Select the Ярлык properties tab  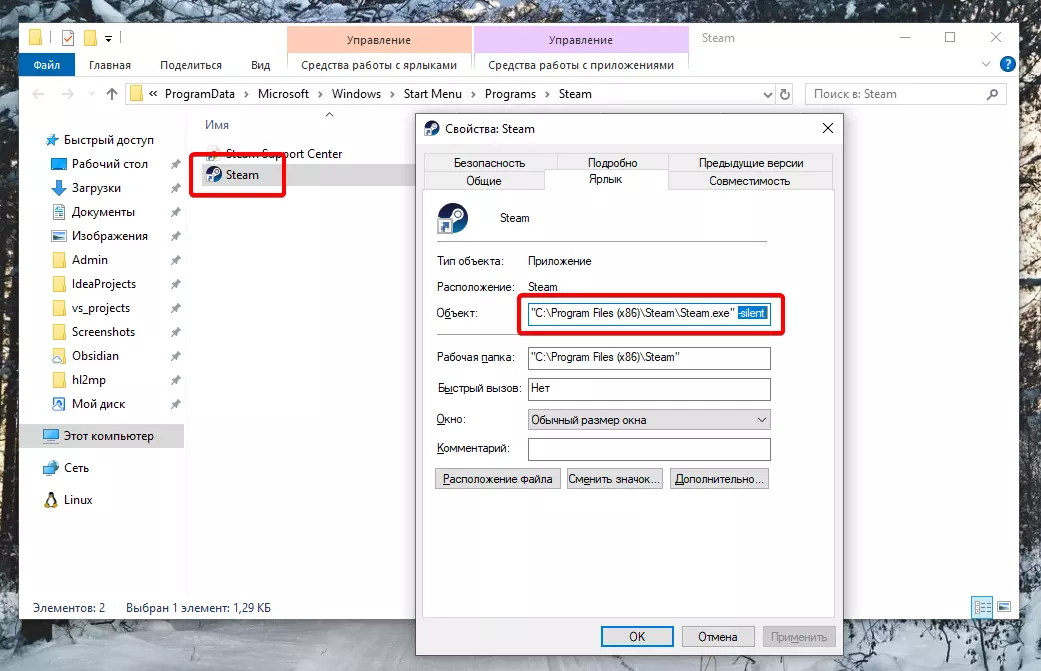coord(605,179)
